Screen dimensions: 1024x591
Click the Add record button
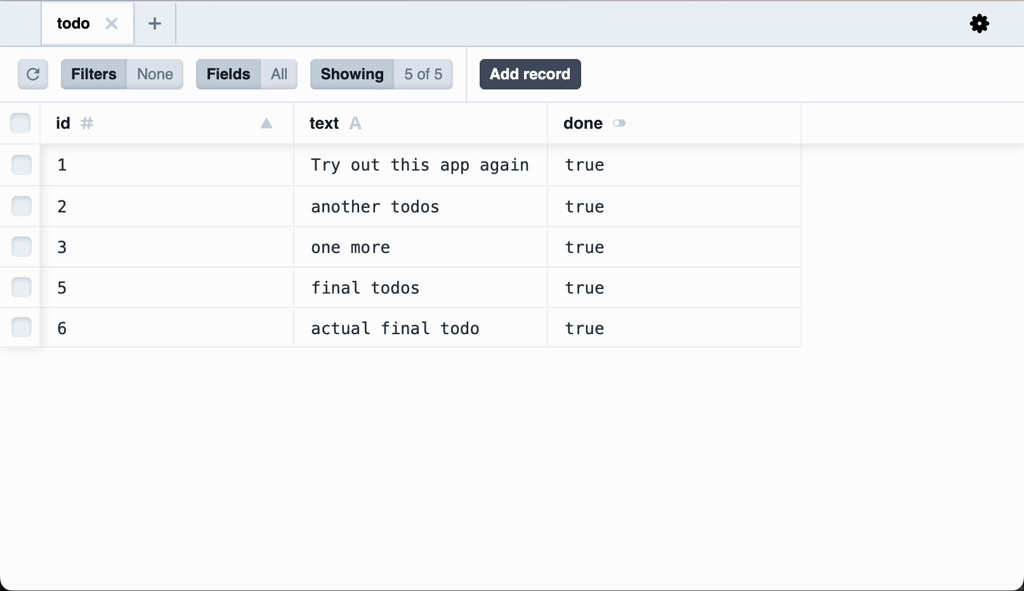(529, 73)
